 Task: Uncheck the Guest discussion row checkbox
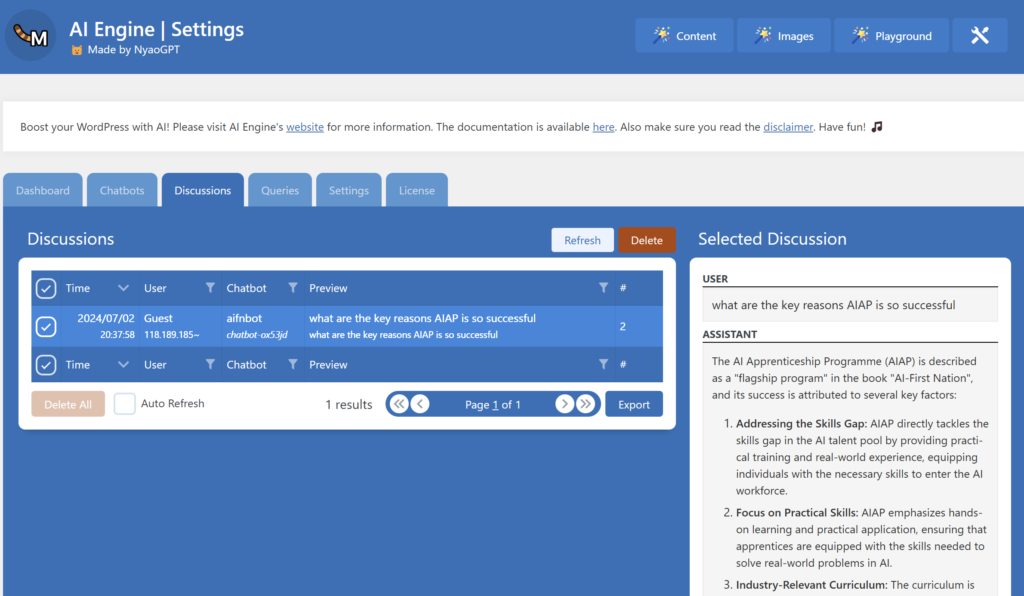click(46, 326)
